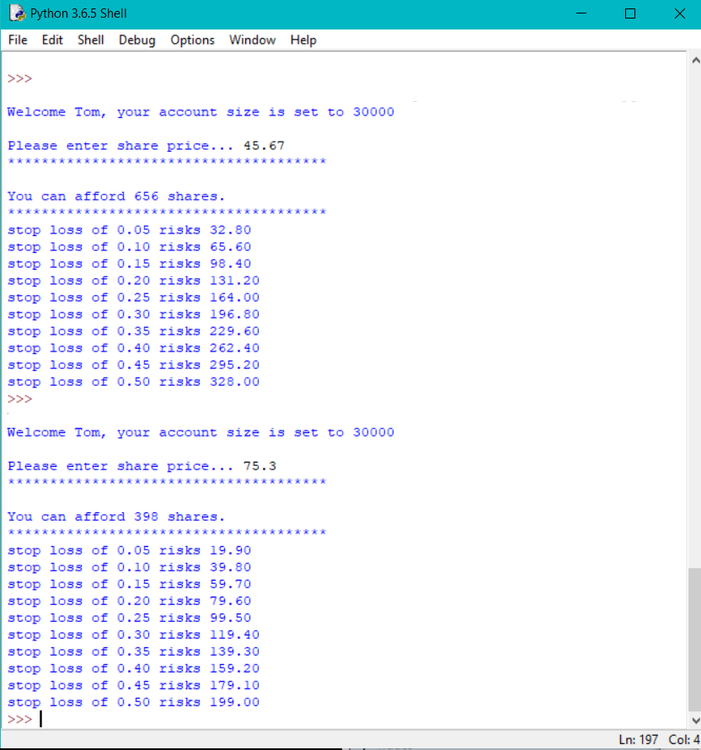Place cursor at the last >>> prompt

pos(41,719)
